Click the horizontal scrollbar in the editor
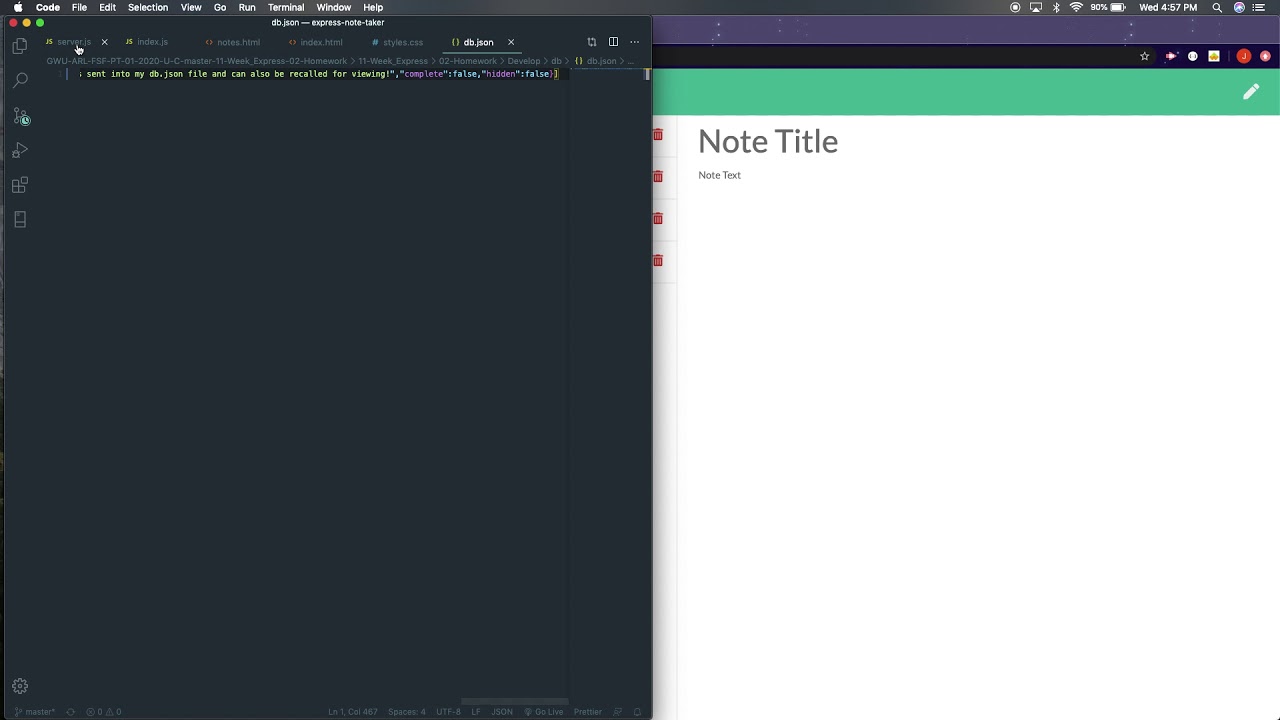This screenshot has width=1280, height=720. (515, 701)
